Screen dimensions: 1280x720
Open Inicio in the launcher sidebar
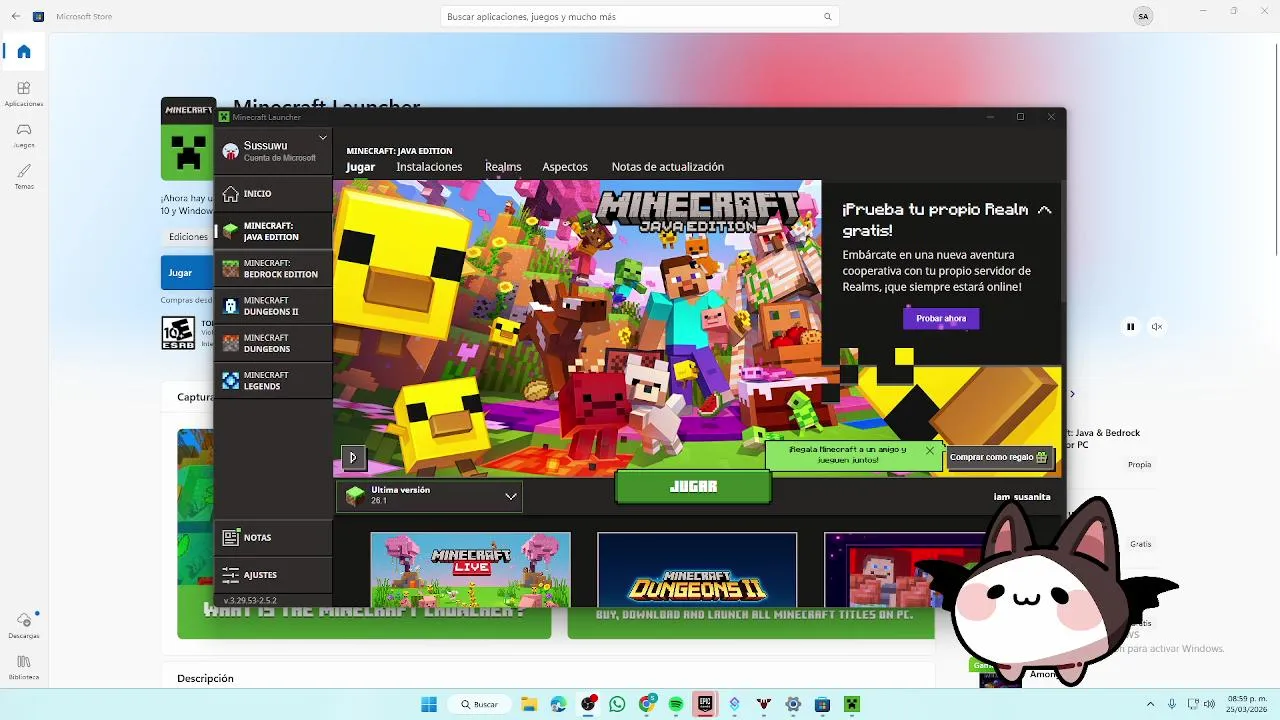pyautogui.click(x=273, y=193)
